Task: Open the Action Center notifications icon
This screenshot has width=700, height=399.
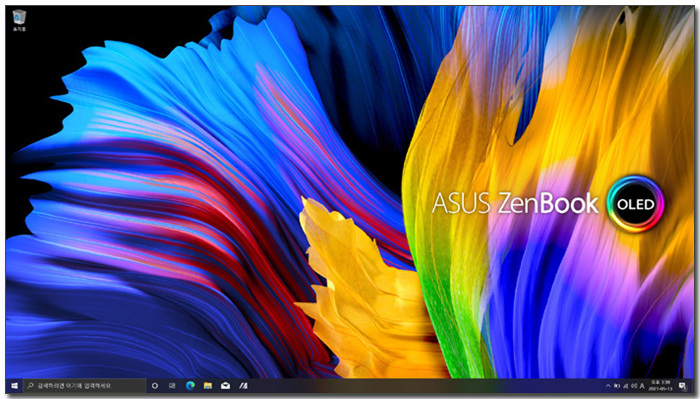Action: [x=683, y=386]
